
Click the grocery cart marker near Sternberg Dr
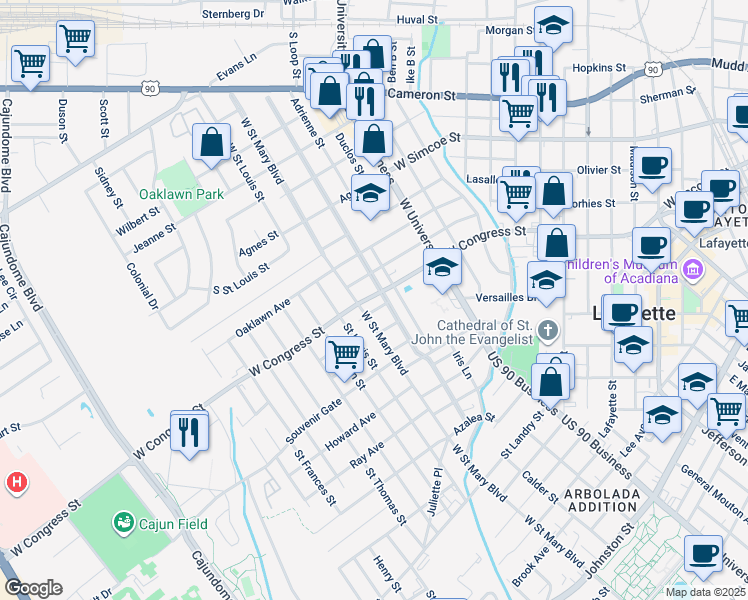tap(75, 40)
